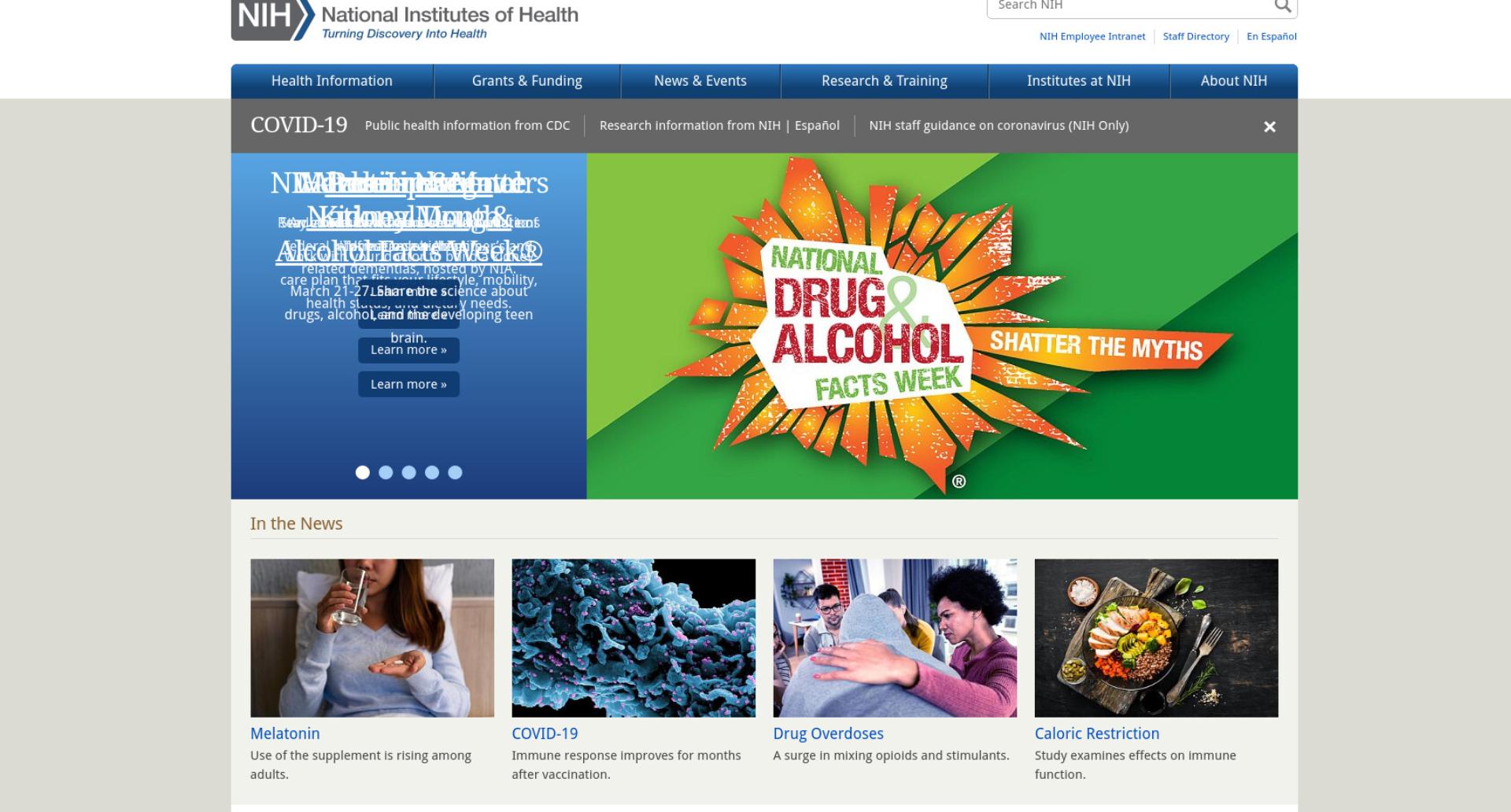This screenshot has height=812, width=1511.
Task: Switch to En Español
Action: [x=1271, y=36]
